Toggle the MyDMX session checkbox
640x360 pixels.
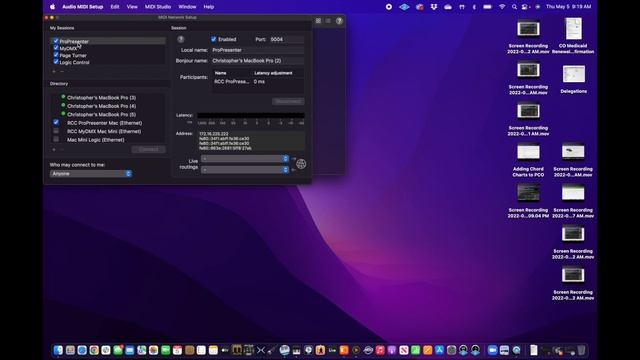(56, 48)
